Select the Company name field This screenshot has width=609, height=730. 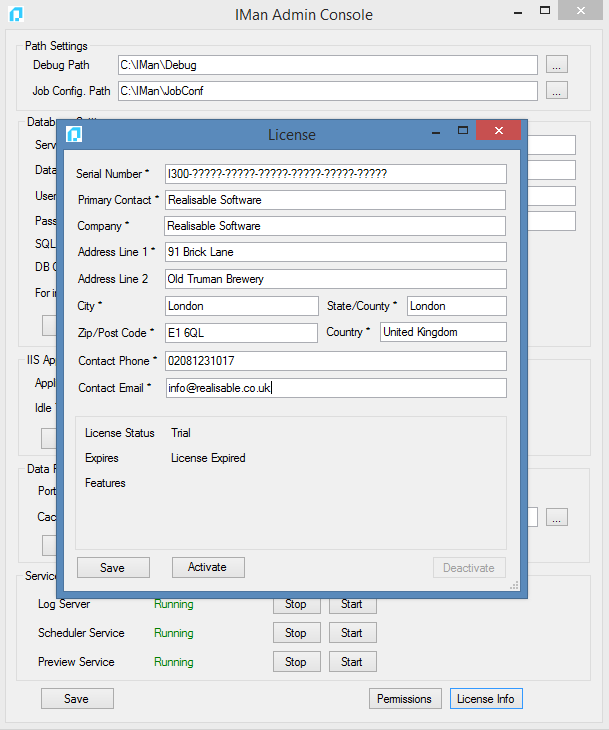(x=335, y=226)
